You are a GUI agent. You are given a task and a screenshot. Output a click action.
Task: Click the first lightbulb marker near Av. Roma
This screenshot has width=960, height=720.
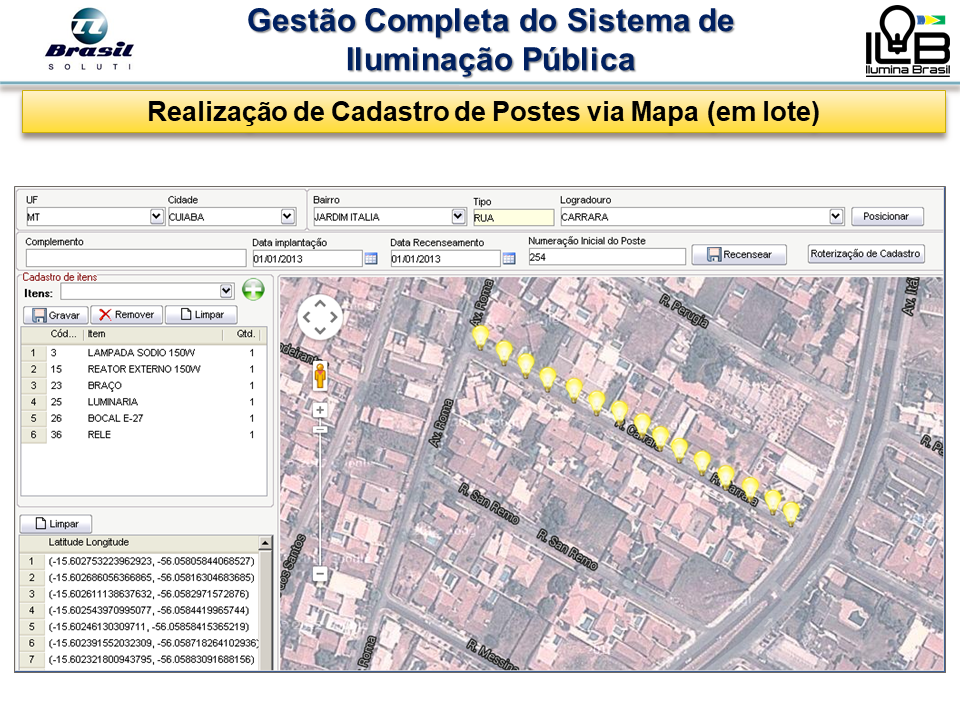pos(481,336)
